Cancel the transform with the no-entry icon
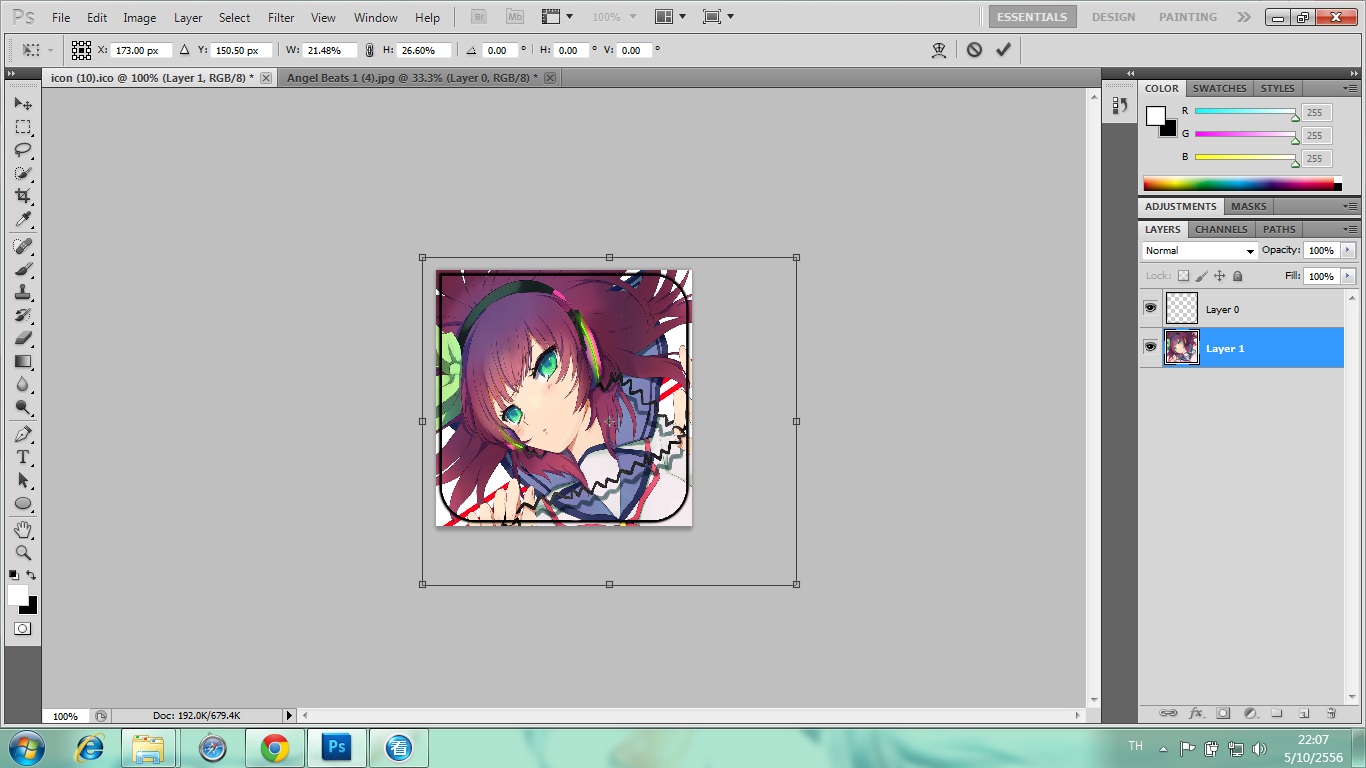This screenshot has width=1366, height=768. point(974,49)
